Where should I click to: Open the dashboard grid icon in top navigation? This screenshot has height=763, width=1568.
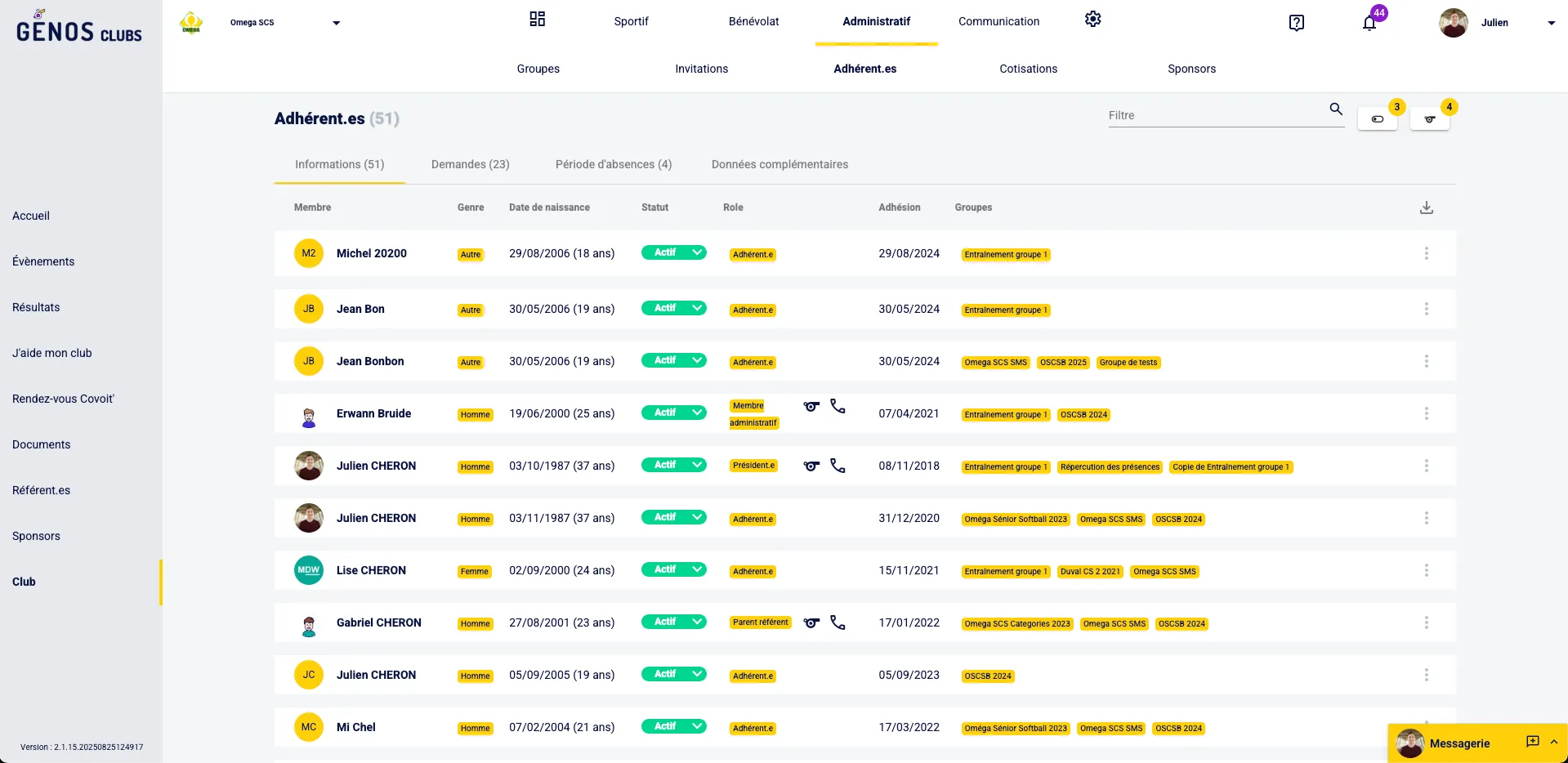(x=537, y=20)
